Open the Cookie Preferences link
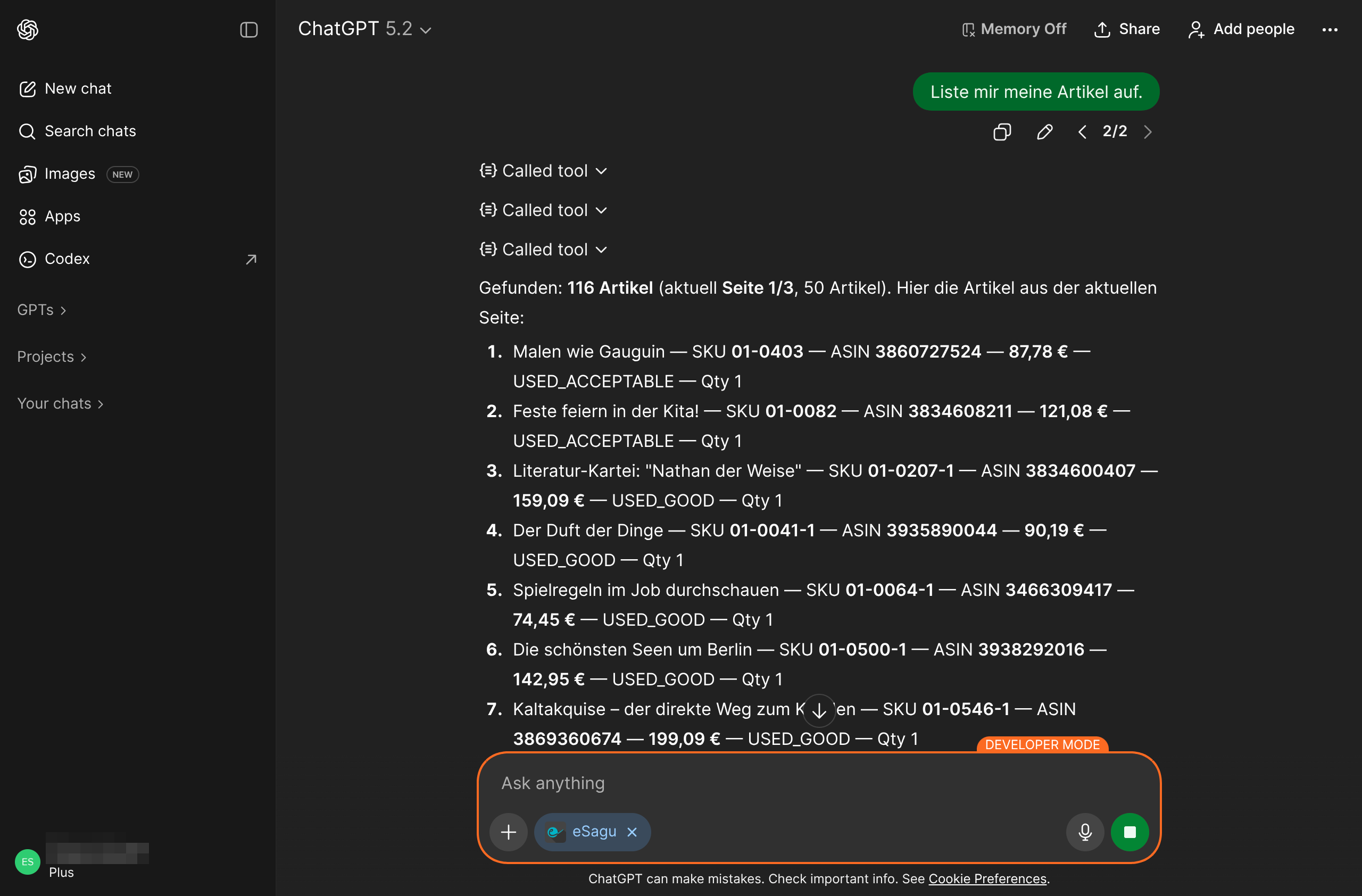The width and height of the screenshot is (1362, 896). pyautogui.click(x=986, y=878)
